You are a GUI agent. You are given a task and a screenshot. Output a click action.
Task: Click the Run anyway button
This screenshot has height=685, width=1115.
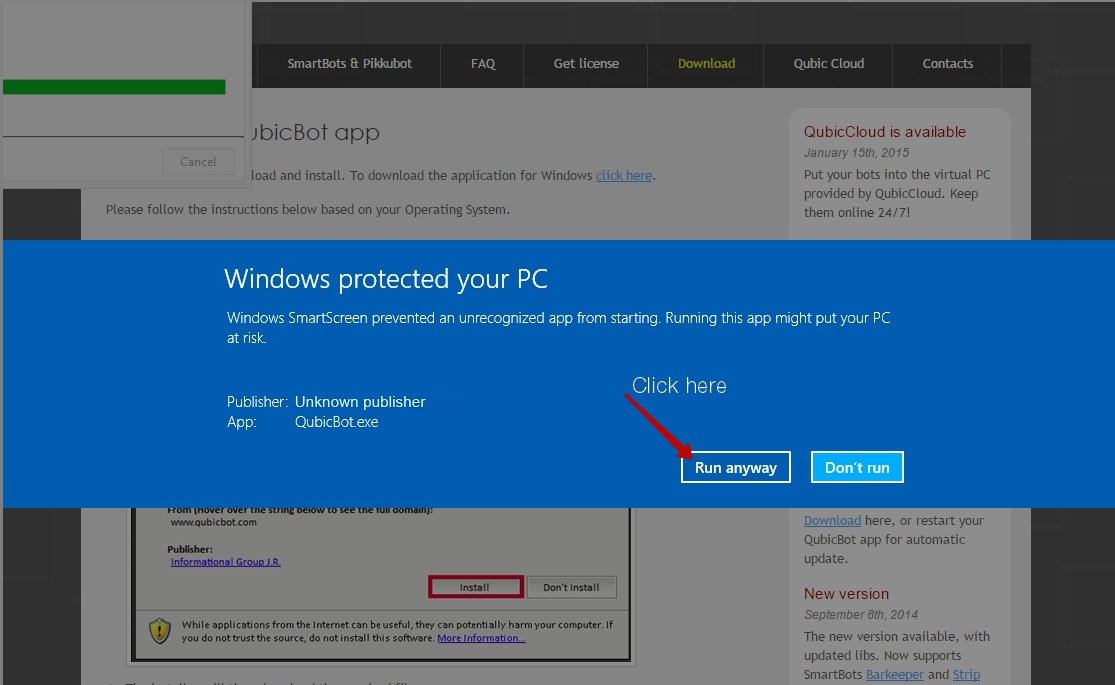(x=735, y=467)
